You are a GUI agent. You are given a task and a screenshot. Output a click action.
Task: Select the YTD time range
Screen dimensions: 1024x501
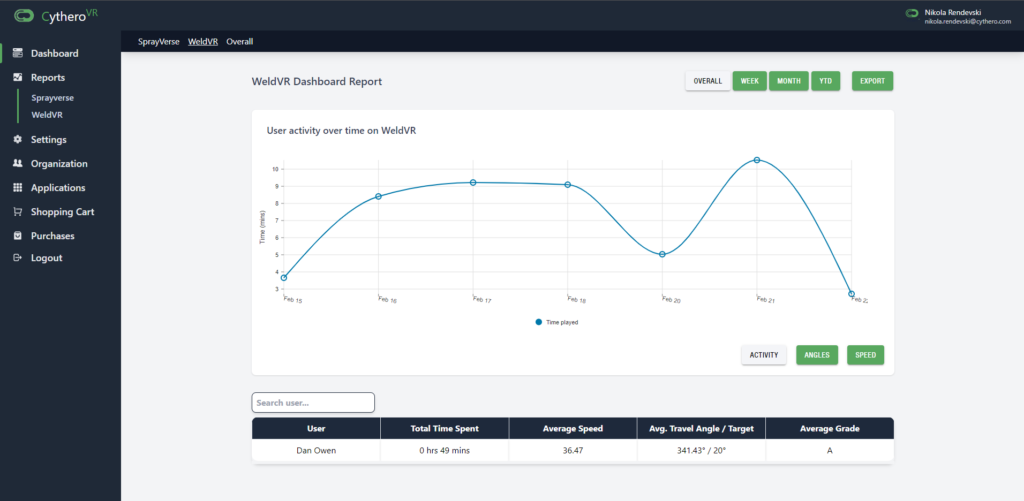[x=825, y=81]
